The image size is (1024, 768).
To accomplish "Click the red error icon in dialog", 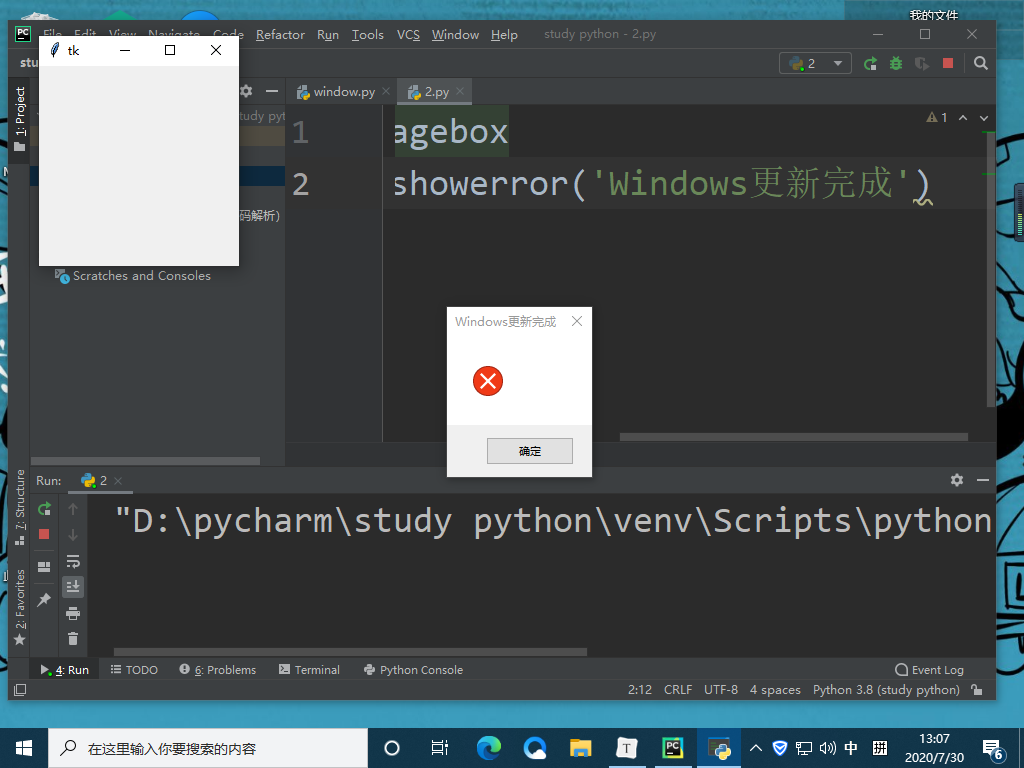I will pyautogui.click(x=488, y=381).
